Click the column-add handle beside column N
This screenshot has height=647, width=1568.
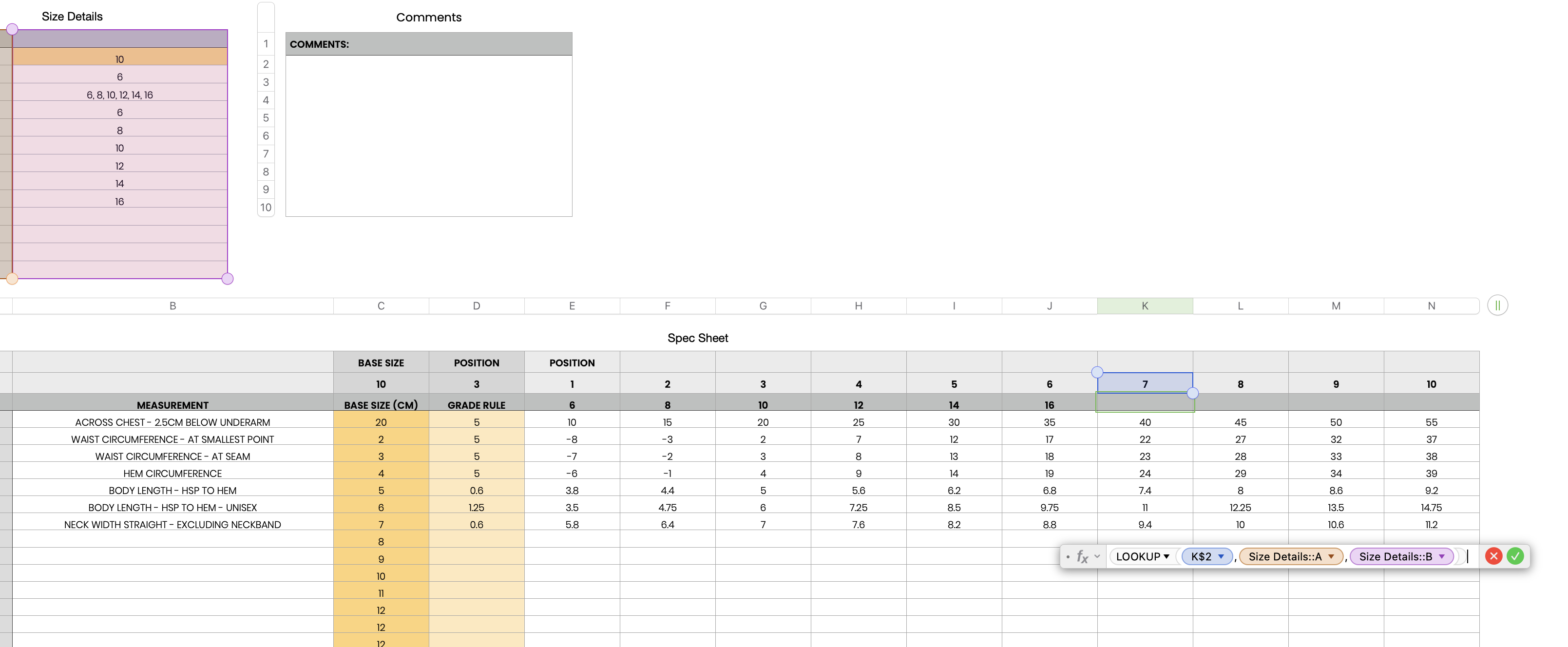click(x=1497, y=305)
